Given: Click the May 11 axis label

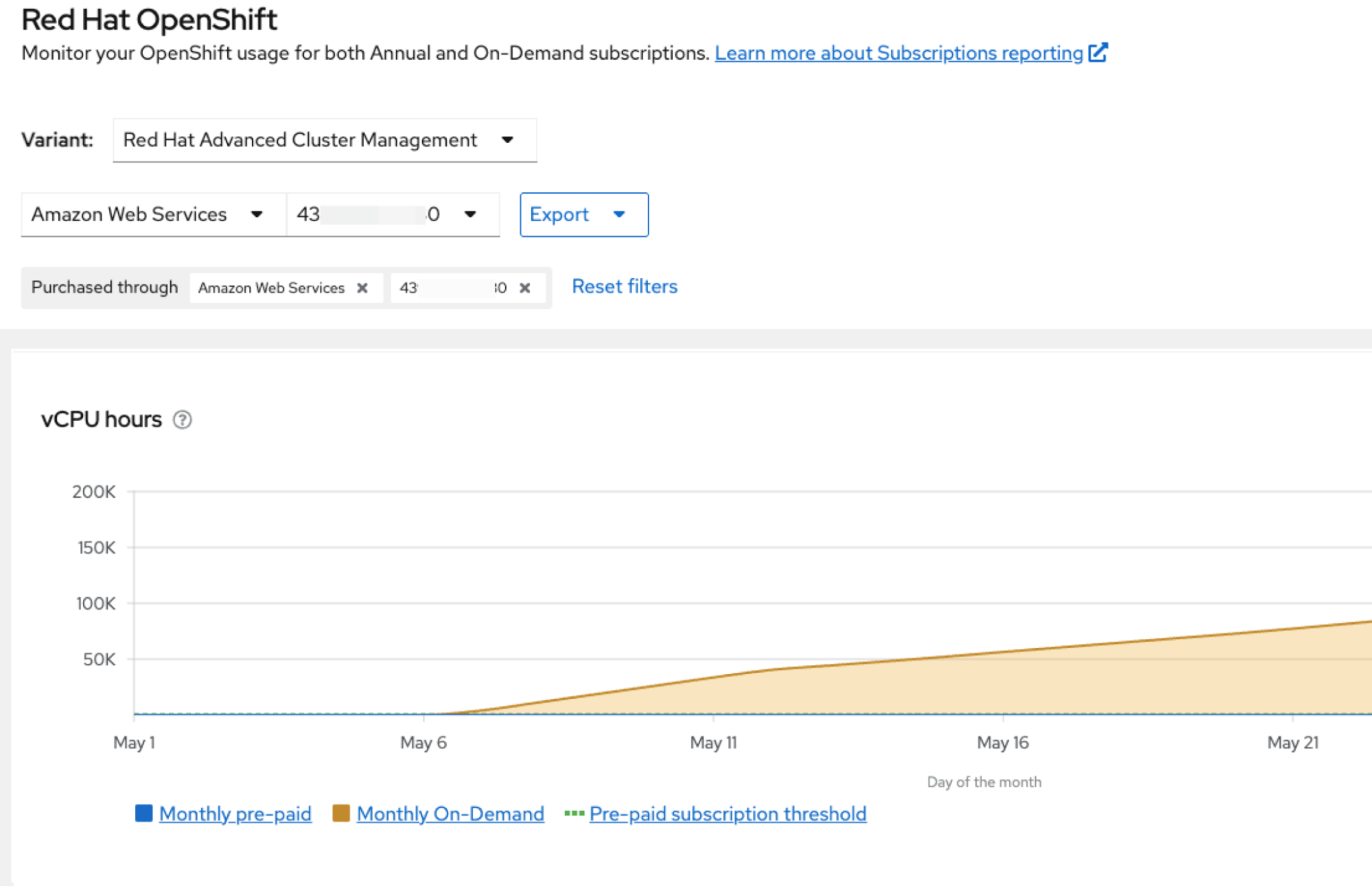Looking at the screenshot, I should click(x=713, y=742).
